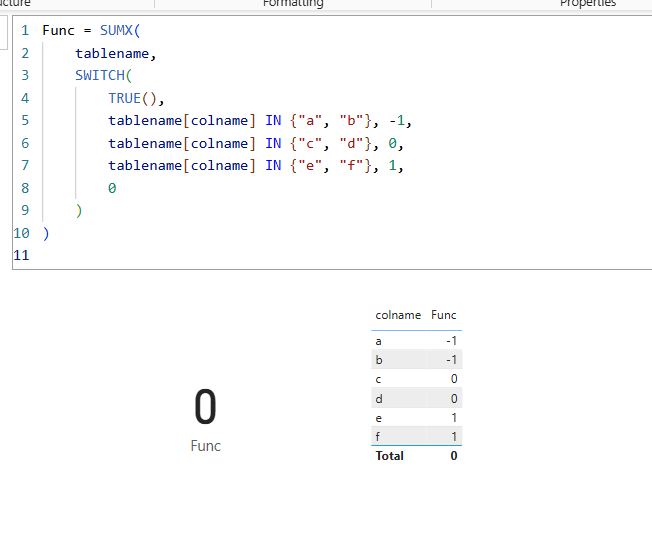Image resolution: width=652 pixels, height=559 pixels.
Task: Click the {"e", "f"} set on line 7
Action: click(331, 166)
